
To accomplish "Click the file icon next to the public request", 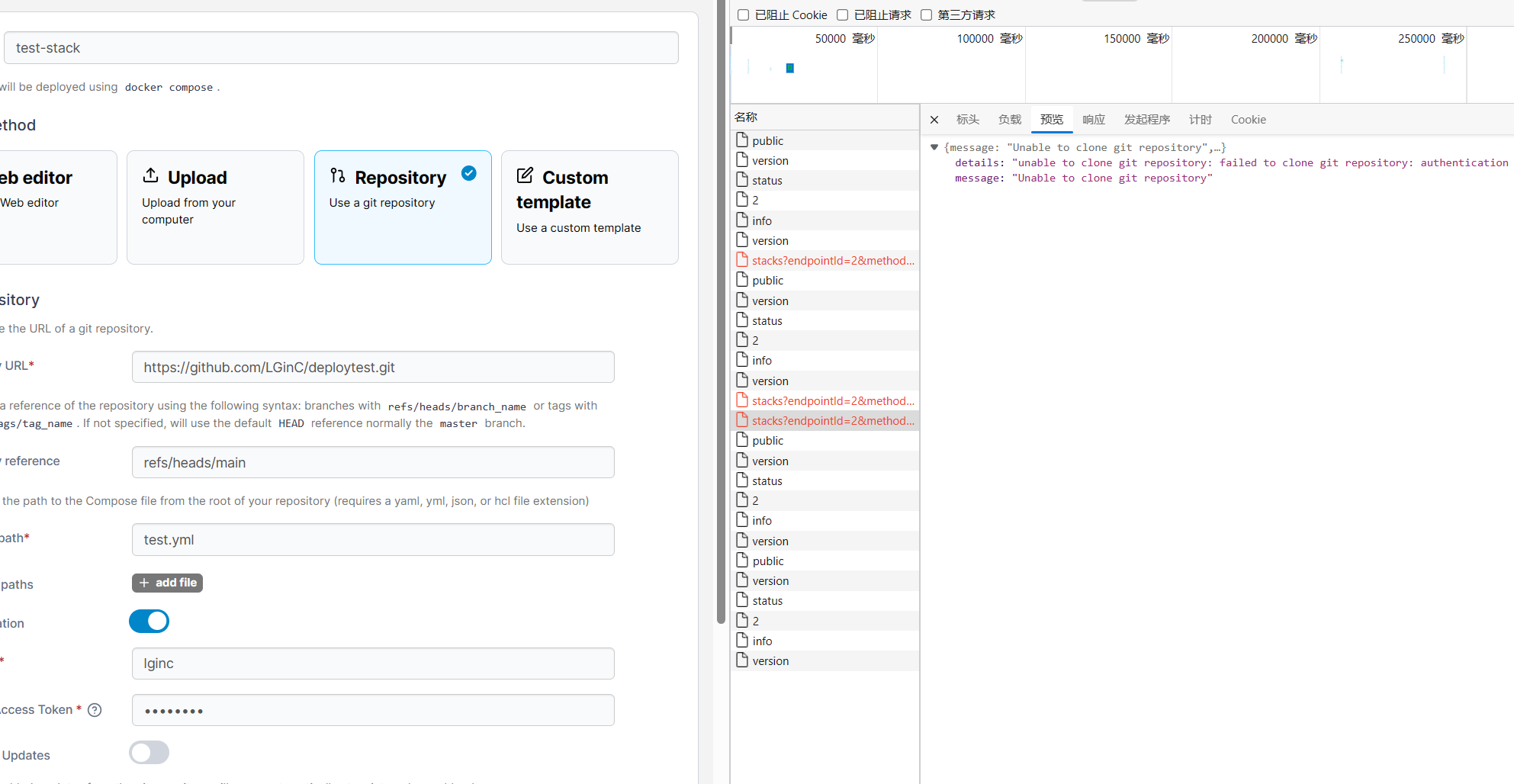I will [742, 140].
